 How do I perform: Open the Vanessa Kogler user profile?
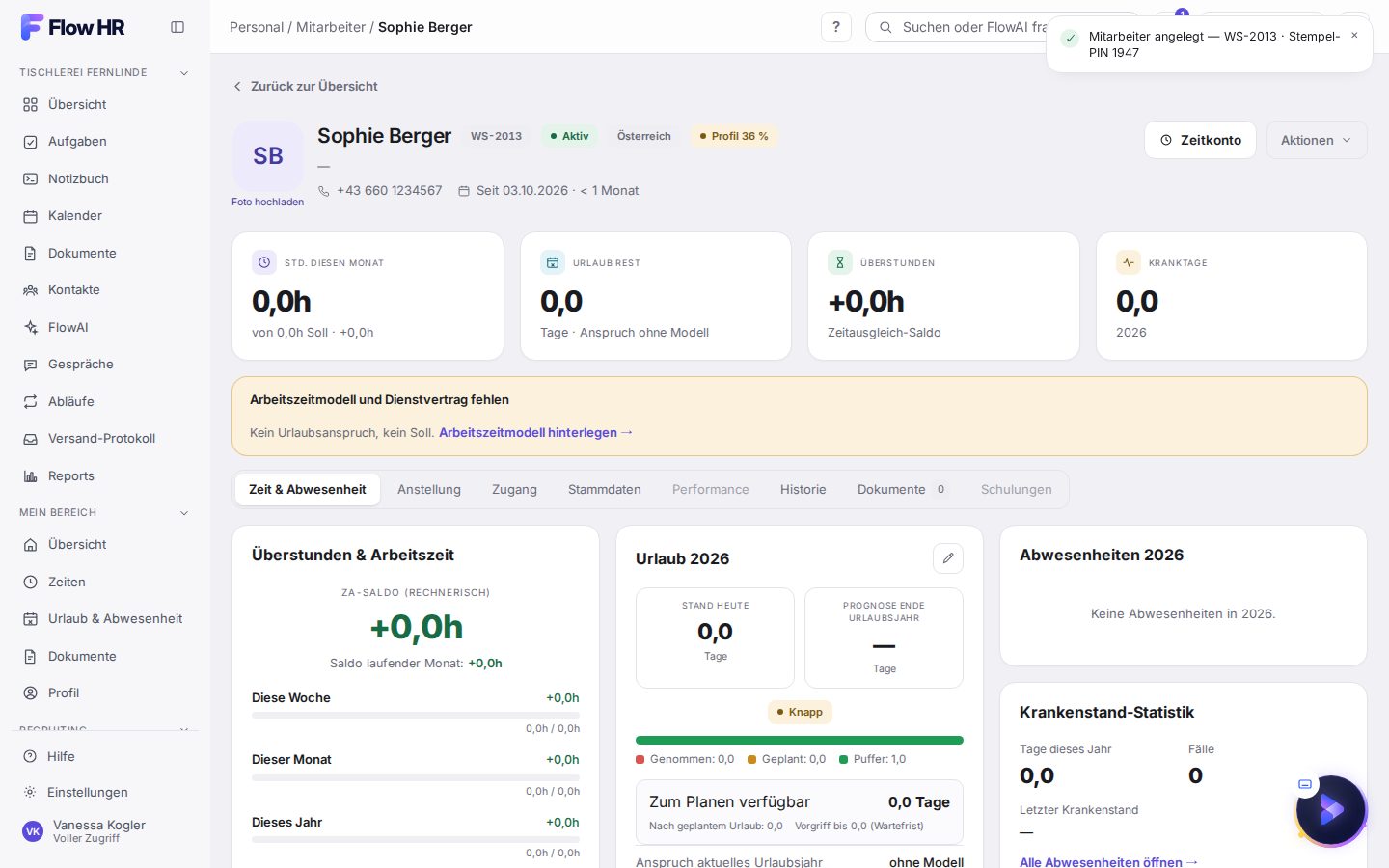(105, 831)
